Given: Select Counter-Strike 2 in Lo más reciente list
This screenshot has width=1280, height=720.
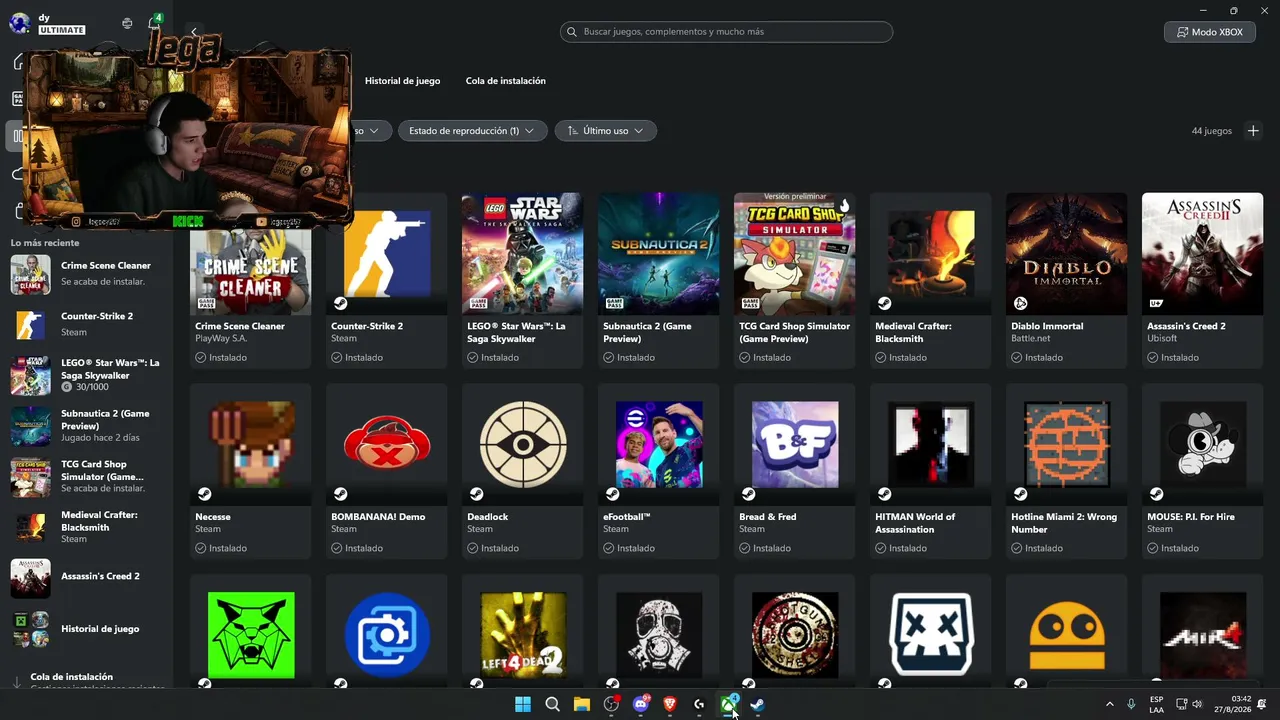Looking at the screenshot, I should pyautogui.click(x=88, y=324).
